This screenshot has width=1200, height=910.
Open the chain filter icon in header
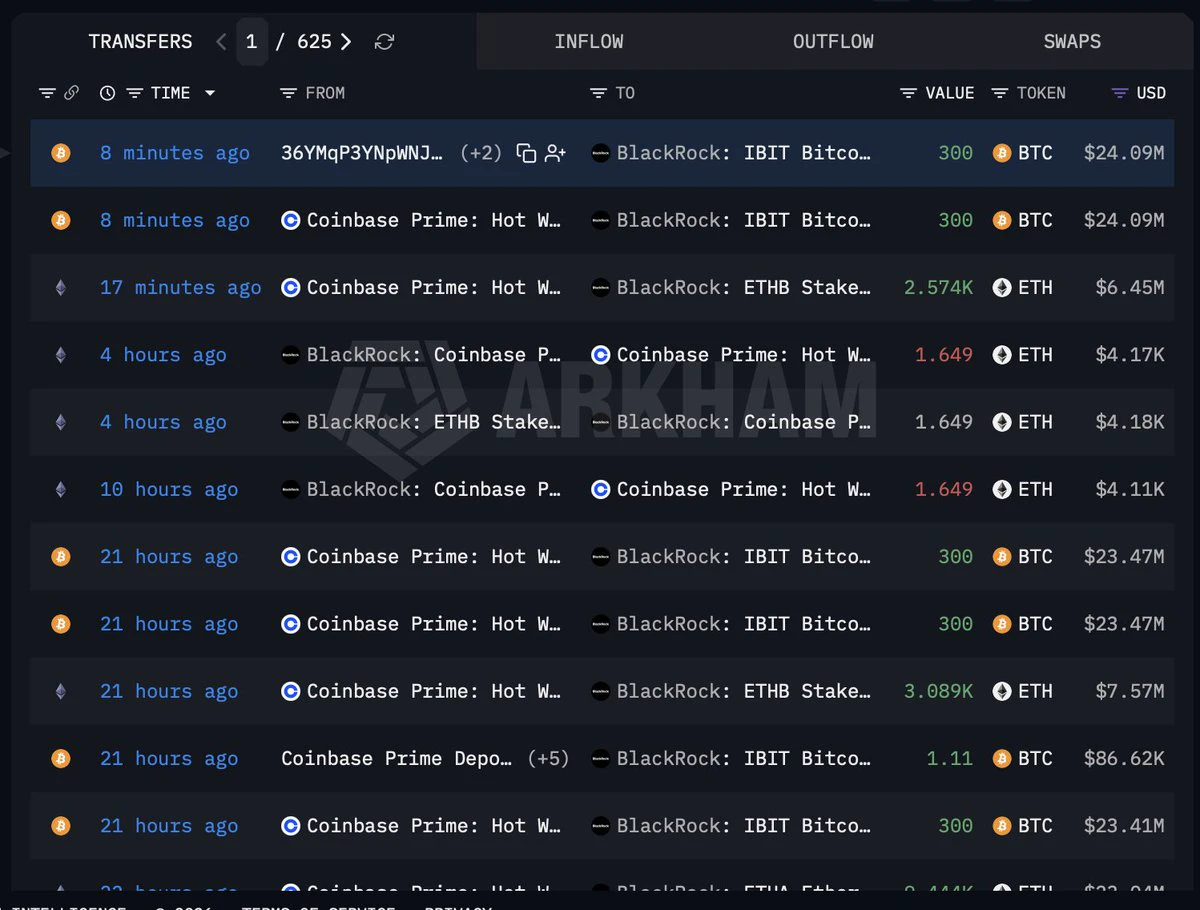tap(47, 93)
